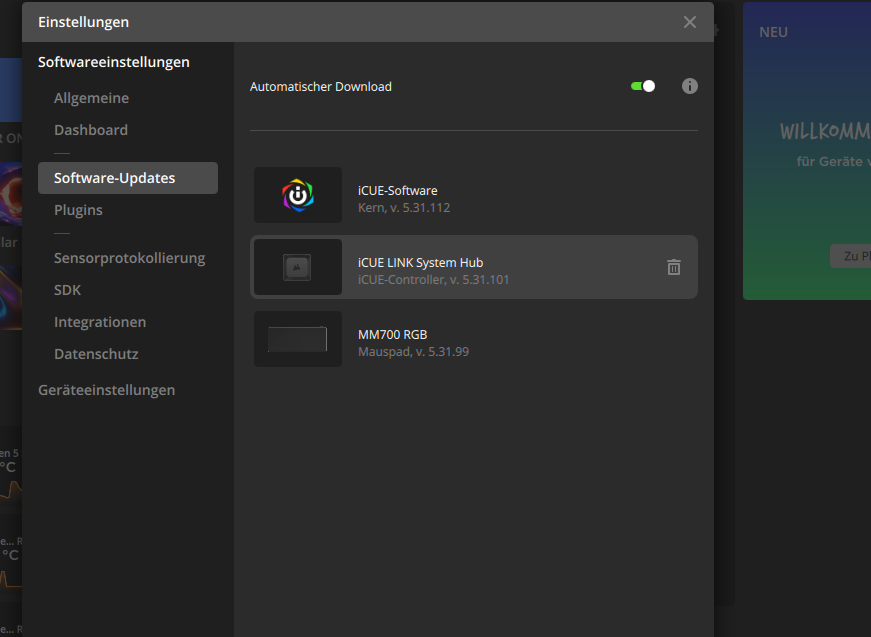The image size is (871, 637).
Task: Open the Allgemeine settings page
Action: click(x=92, y=98)
